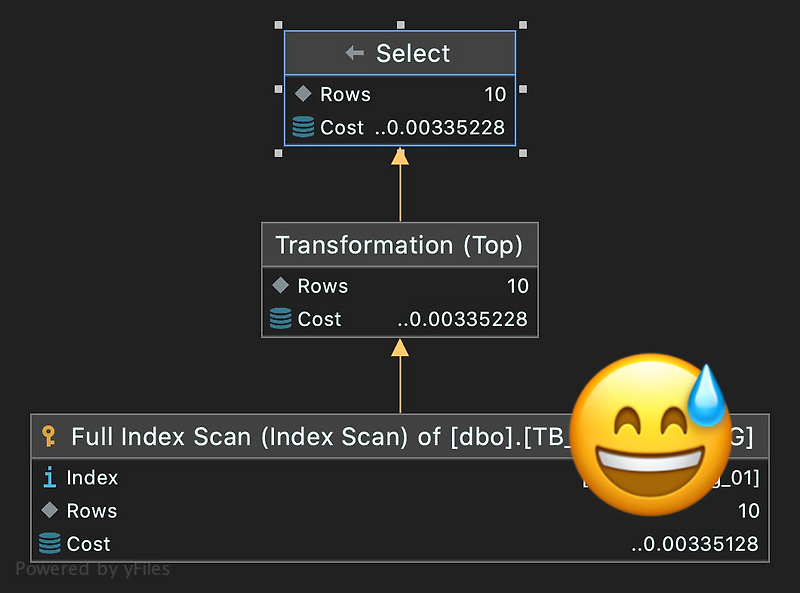Image resolution: width=800 pixels, height=593 pixels.
Task: Click the key icon on the Full Index Scan header
Action: (x=49, y=436)
